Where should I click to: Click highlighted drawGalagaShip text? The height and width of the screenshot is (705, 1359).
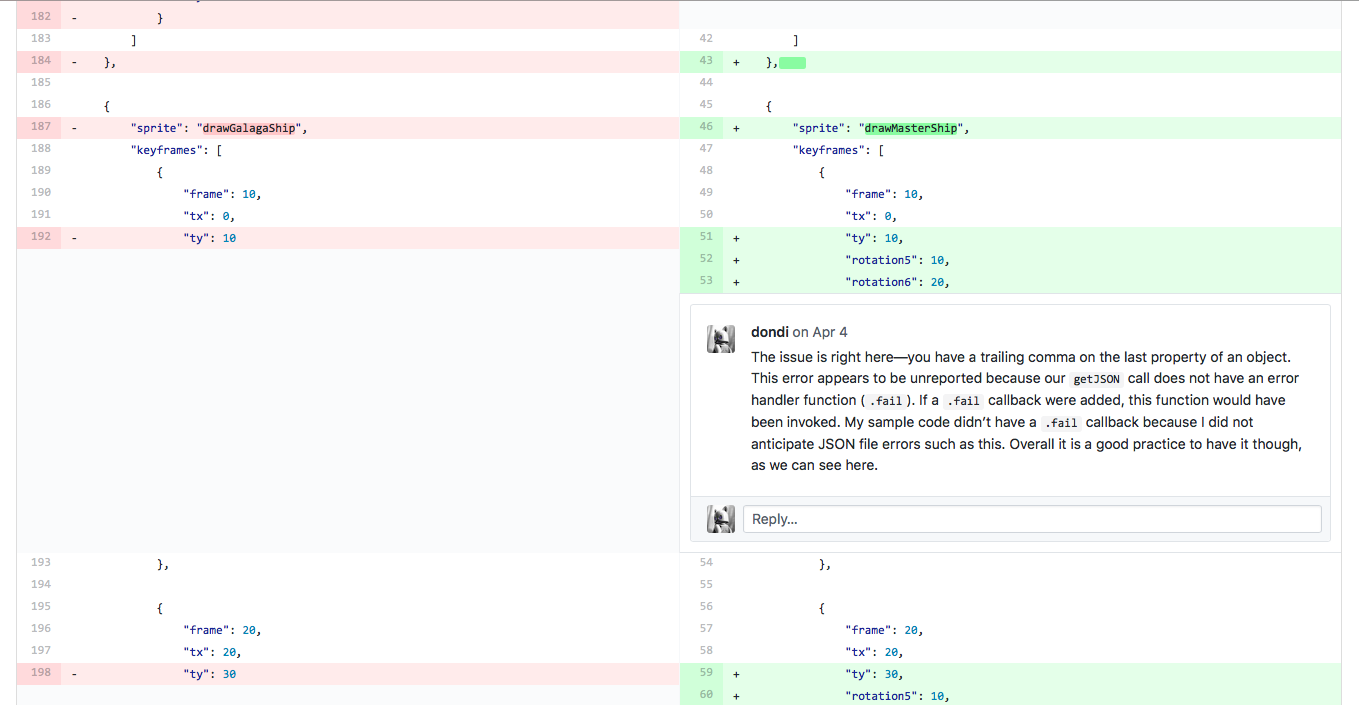pos(249,128)
